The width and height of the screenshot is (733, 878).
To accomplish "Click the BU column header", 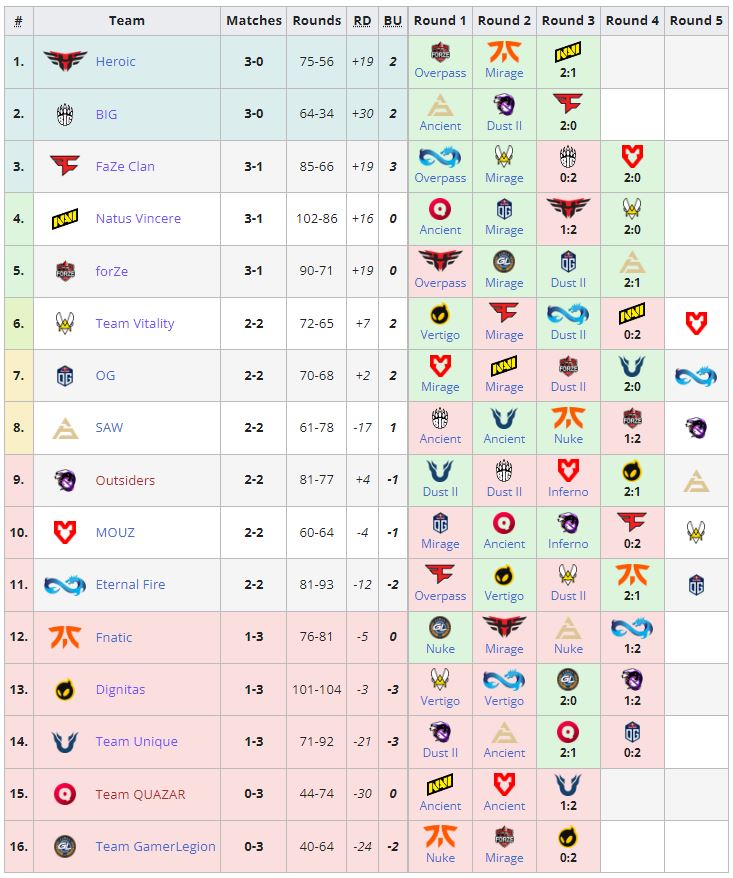I will click(x=392, y=20).
